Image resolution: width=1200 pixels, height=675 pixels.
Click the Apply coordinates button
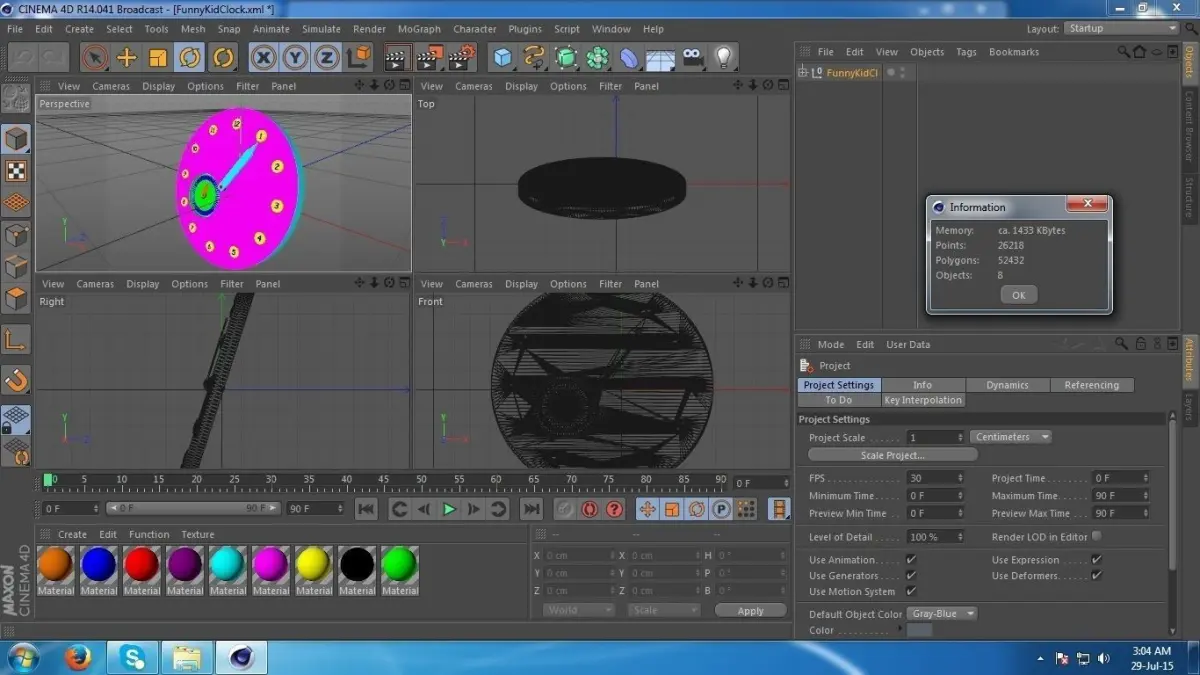[x=750, y=611]
